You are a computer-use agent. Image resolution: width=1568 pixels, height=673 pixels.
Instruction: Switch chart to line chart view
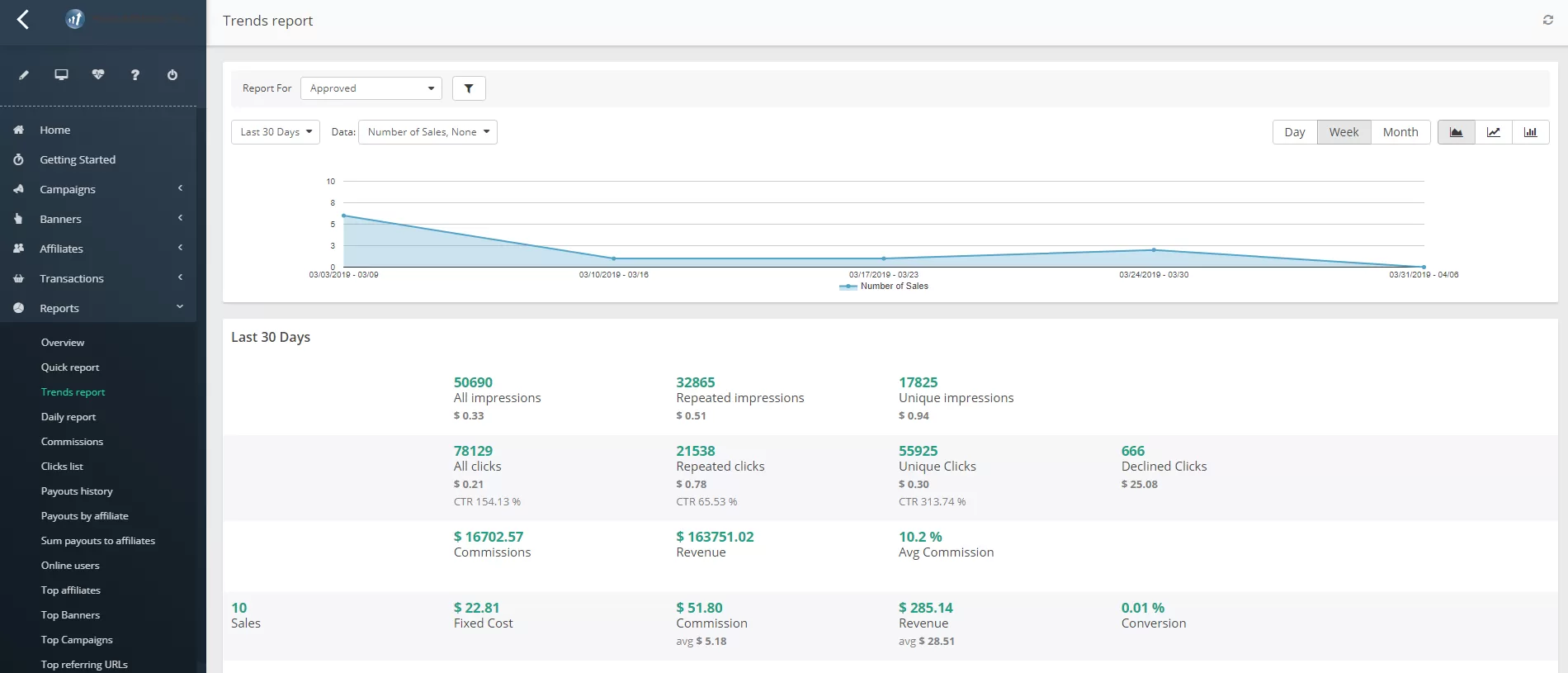point(1493,132)
